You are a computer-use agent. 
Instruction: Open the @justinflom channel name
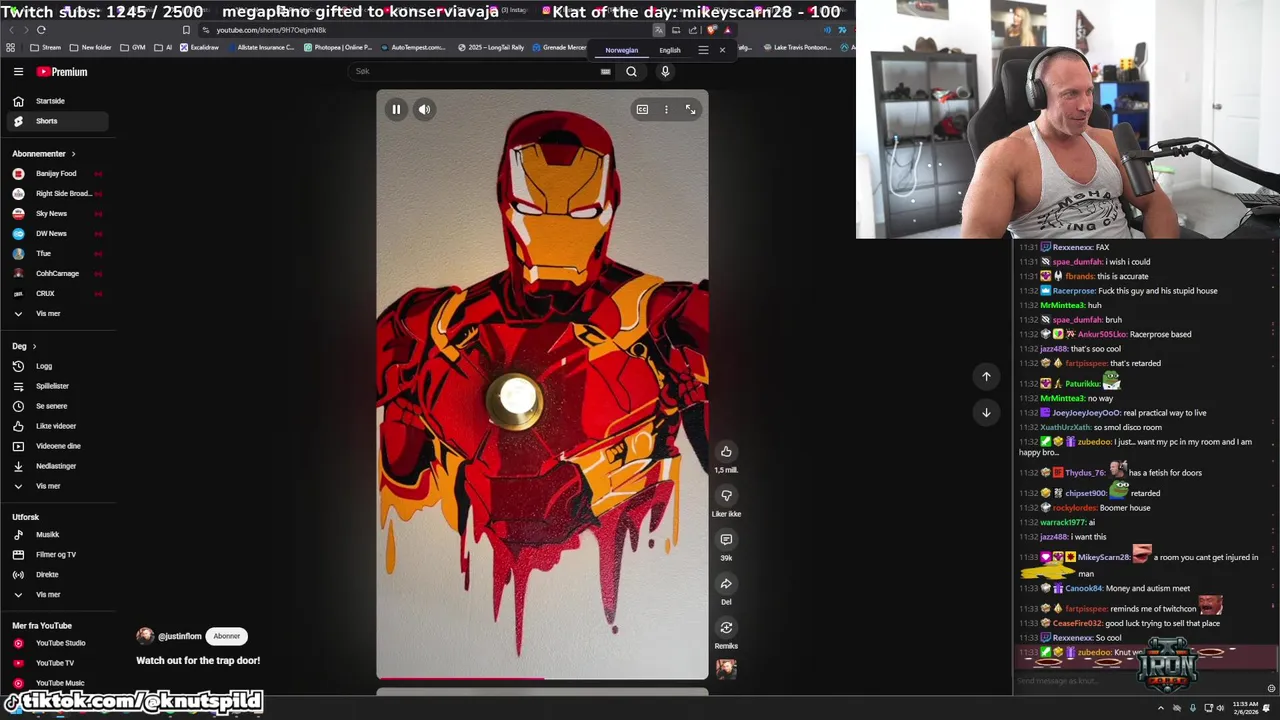click(180, 636)
